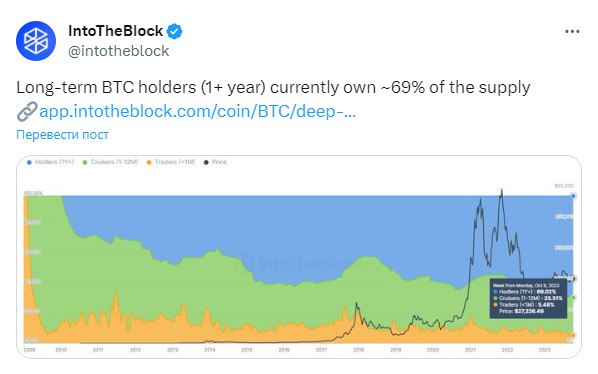
Task: Toggle Cruisers (1-12M) legend series
Action: coord(110,162)
